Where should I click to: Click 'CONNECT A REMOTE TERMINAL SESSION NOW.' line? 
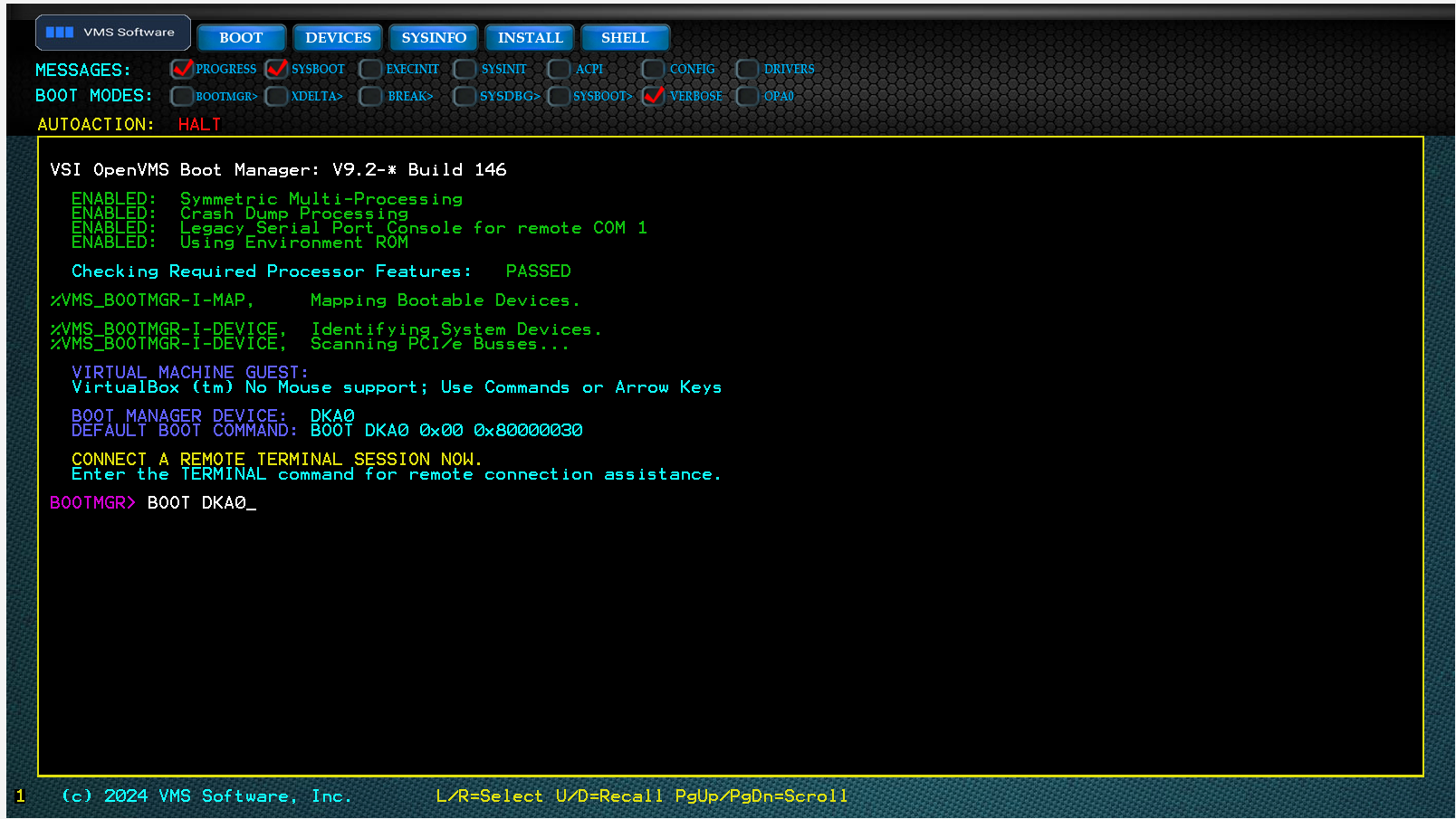click(277, 460)
